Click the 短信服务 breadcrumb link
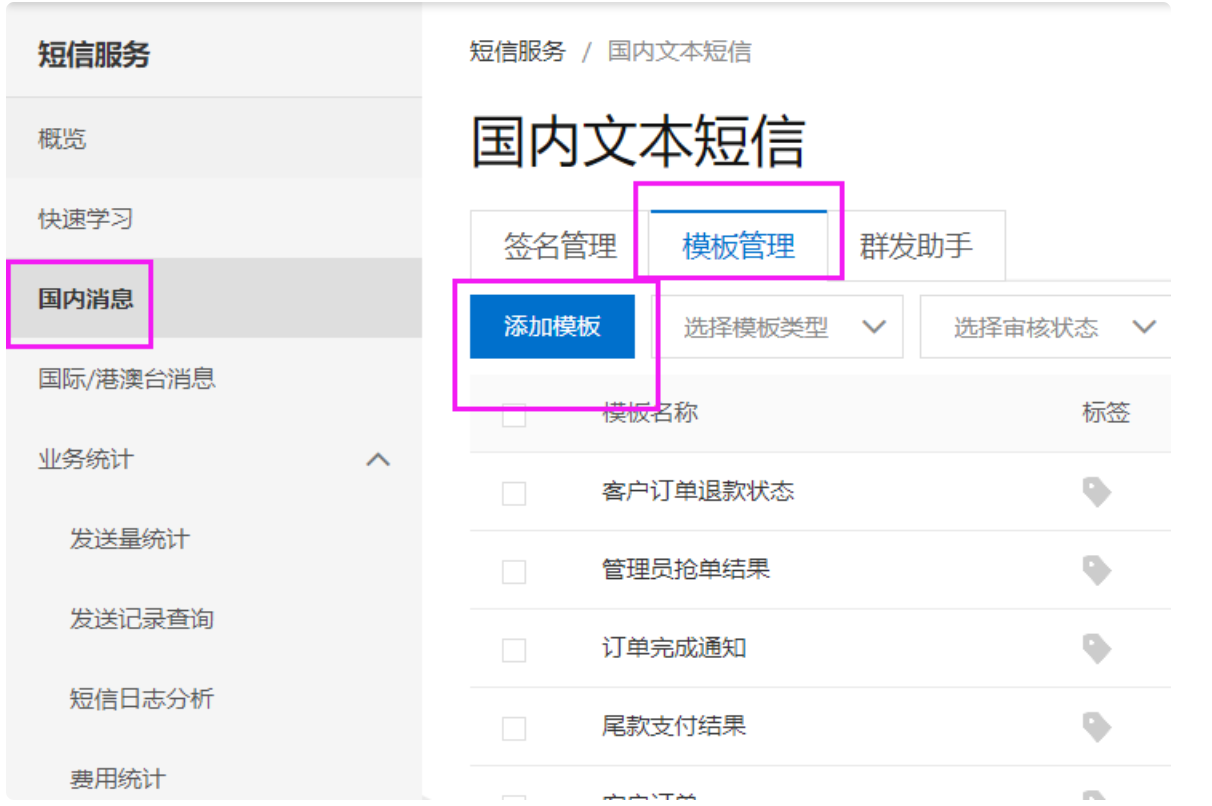Screen dimensions: 1212x806 [518, 52]
